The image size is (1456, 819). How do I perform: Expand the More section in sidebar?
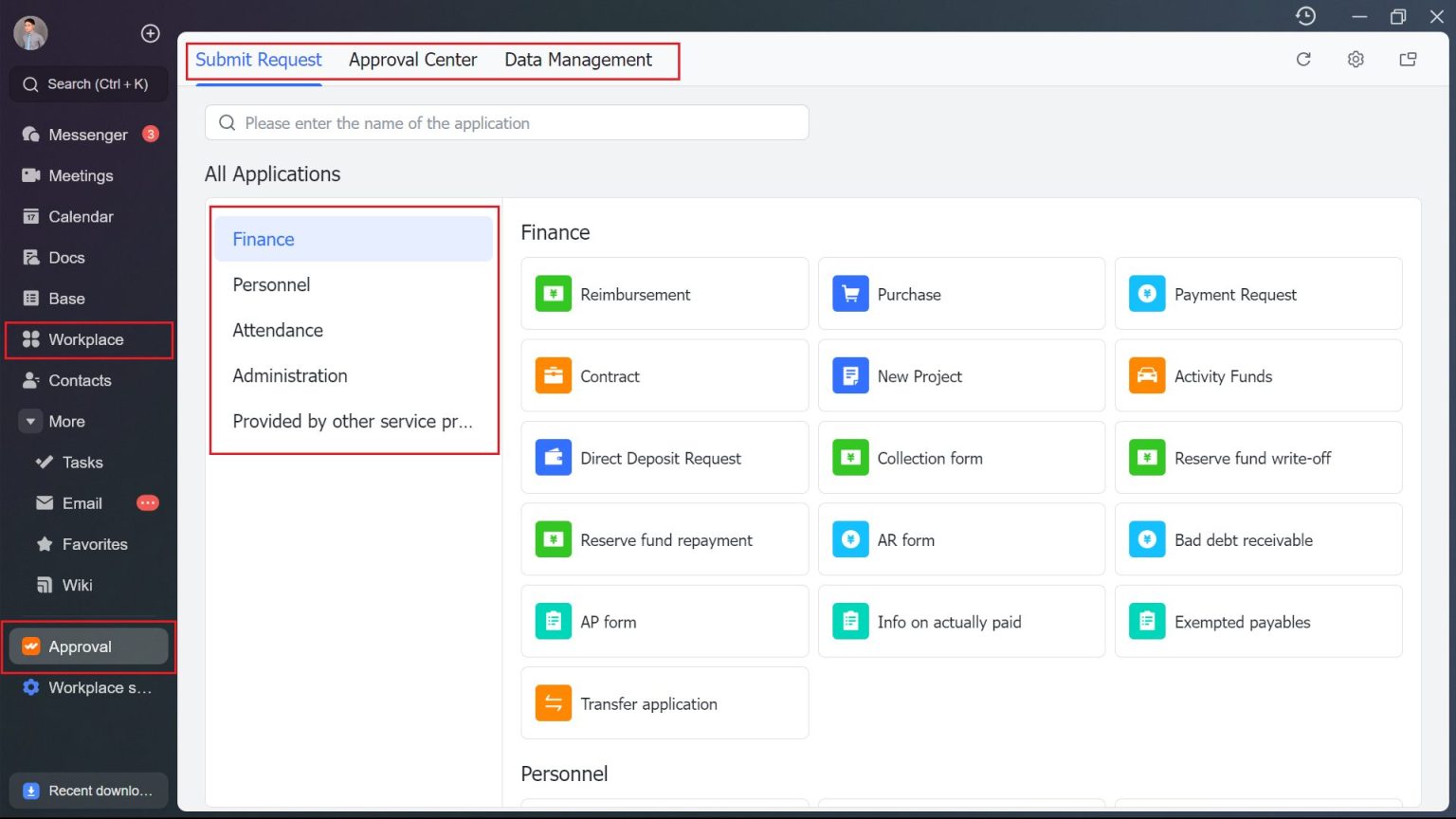point(66,421)
